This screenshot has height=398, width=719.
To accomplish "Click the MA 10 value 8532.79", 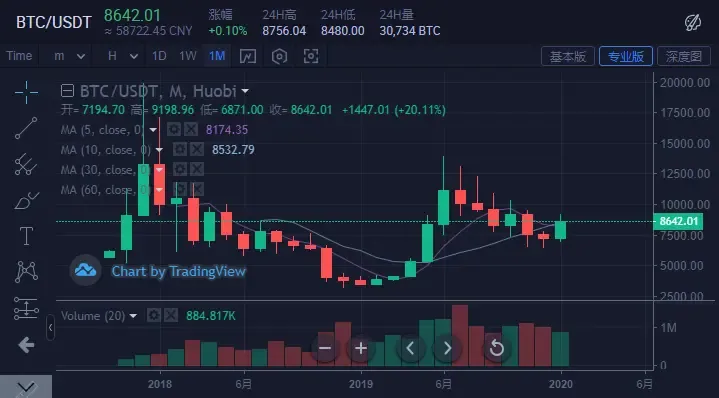I will click(x=233, y=150).
